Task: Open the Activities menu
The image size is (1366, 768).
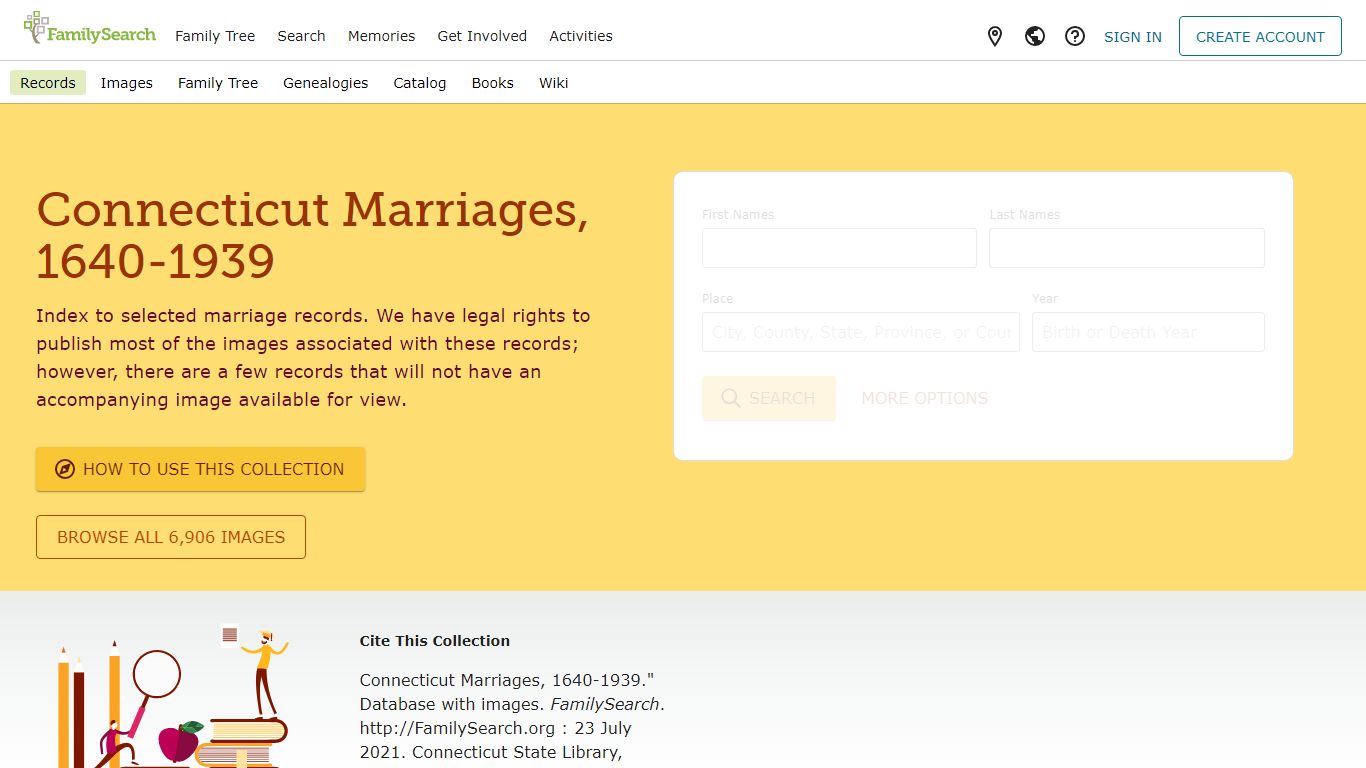Action: click(x=581, y=36)
